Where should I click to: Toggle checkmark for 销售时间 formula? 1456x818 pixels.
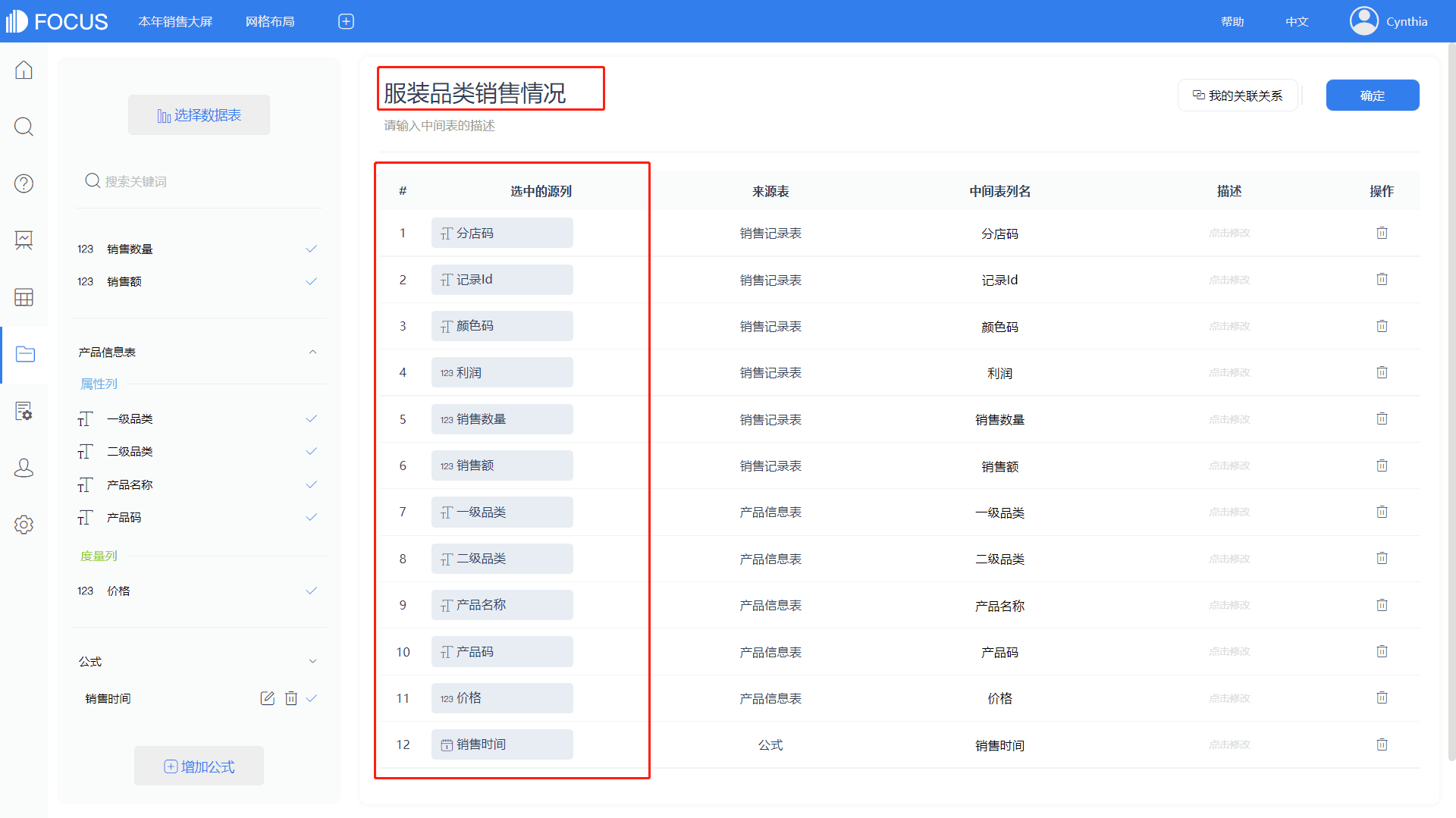311,698
